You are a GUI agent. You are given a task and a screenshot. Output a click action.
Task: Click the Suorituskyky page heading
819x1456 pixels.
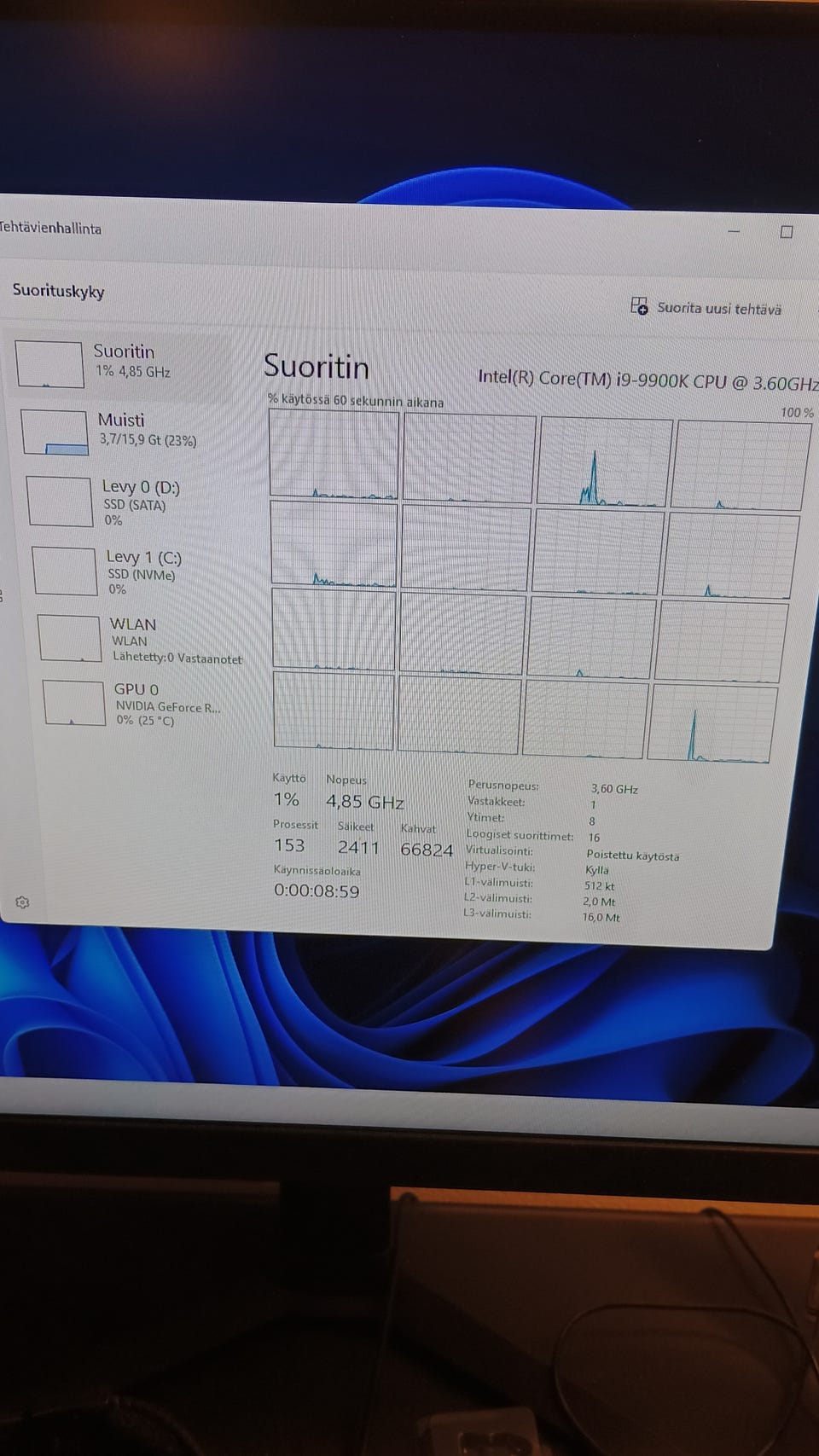[58, 291]
